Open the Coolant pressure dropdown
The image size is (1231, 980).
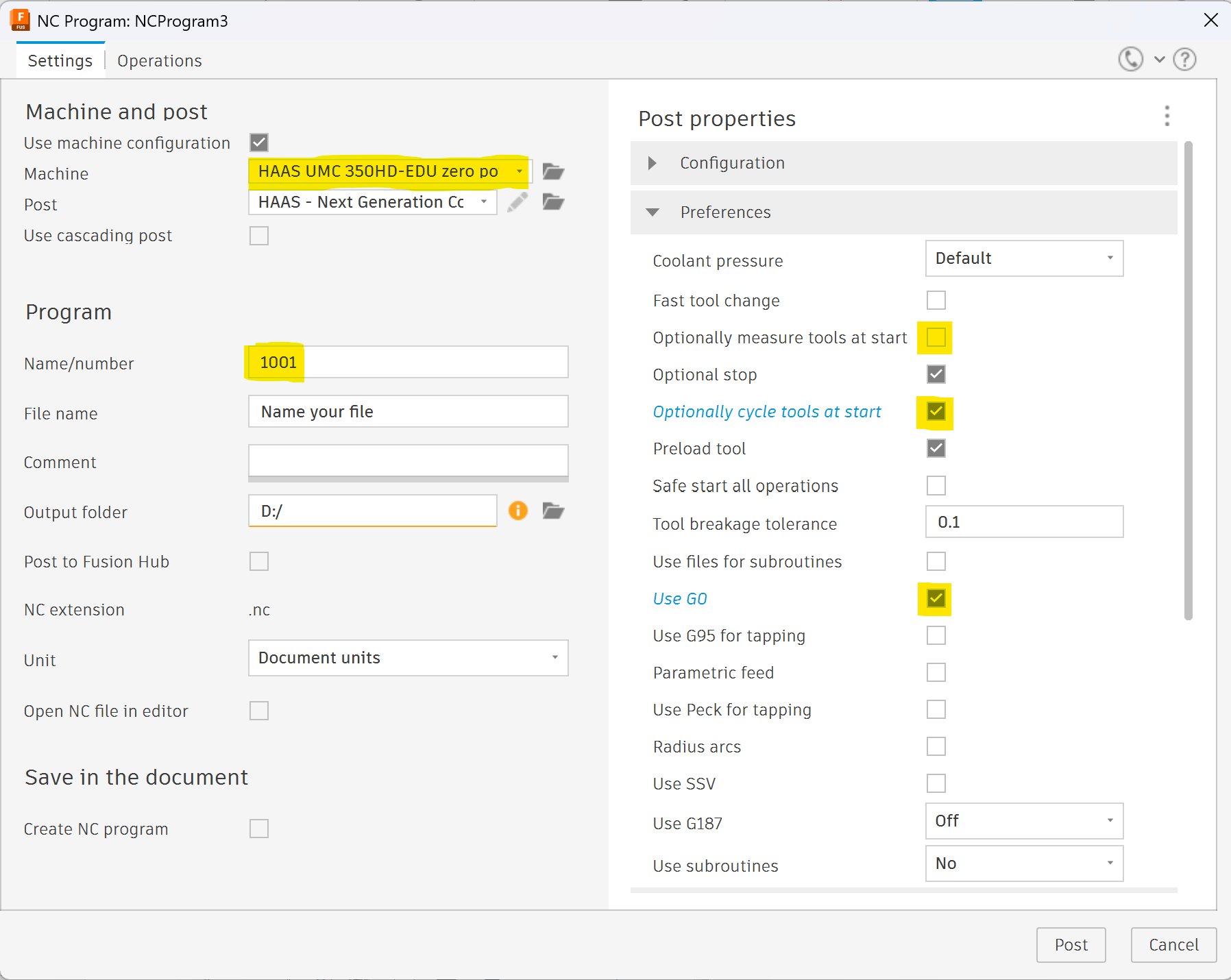coord(1024,258)
